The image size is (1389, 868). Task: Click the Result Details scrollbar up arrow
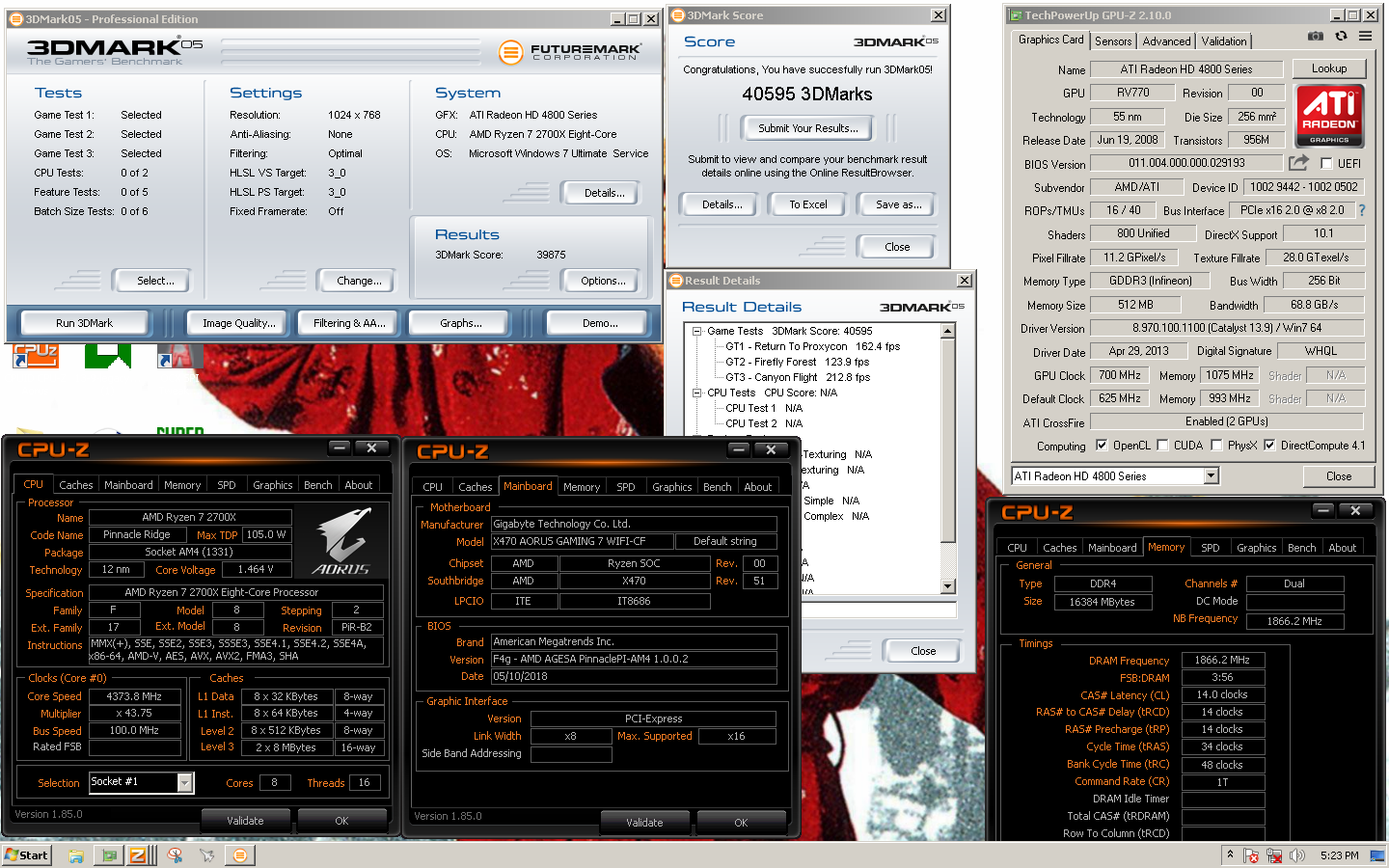point(948,331)
